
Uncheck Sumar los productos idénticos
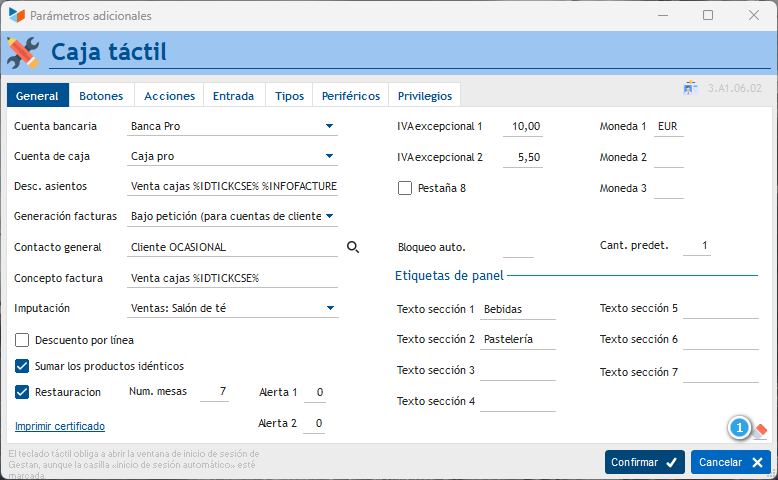[22, 366]
